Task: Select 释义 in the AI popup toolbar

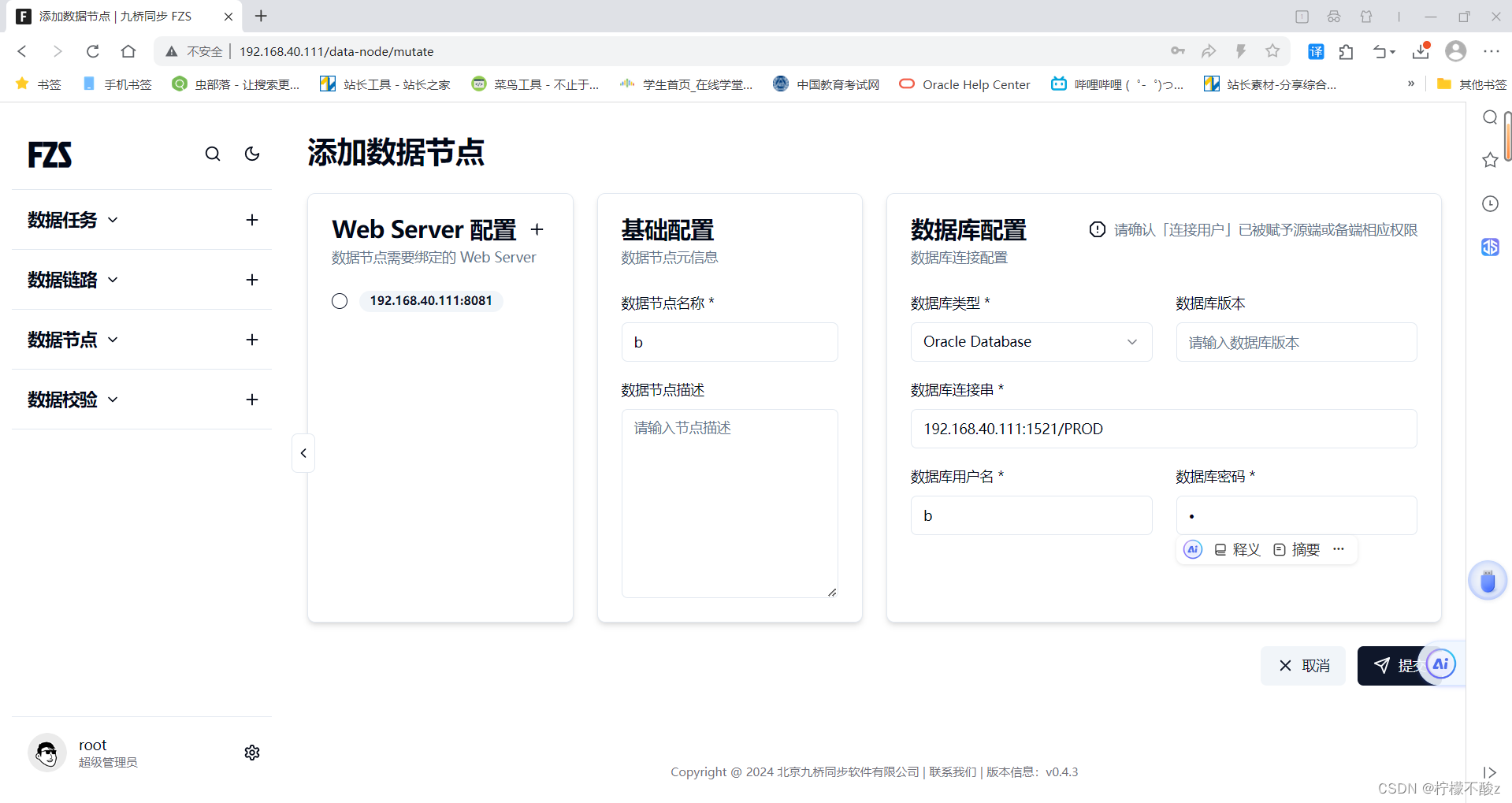Action: click(x=1238, y=549)
